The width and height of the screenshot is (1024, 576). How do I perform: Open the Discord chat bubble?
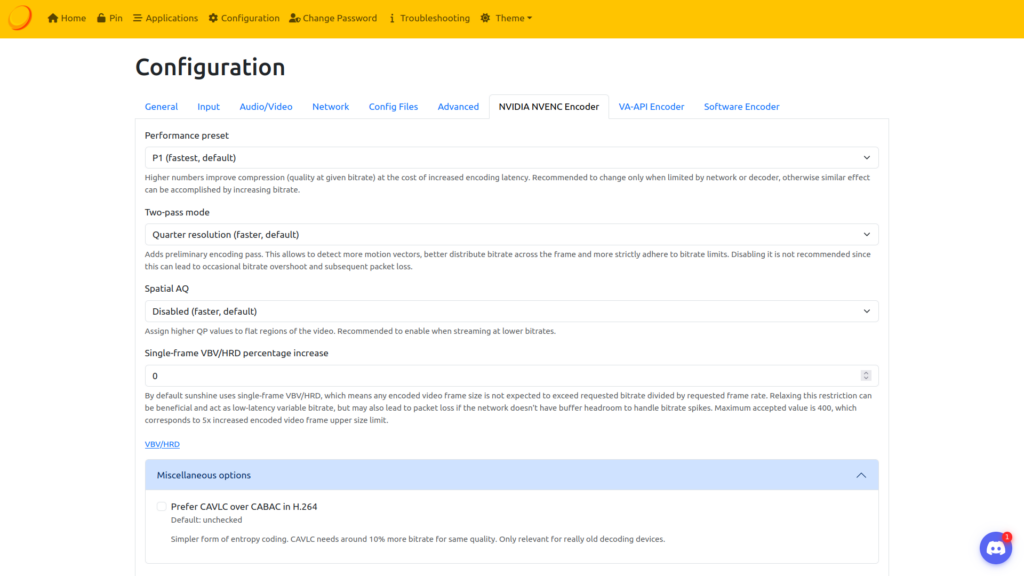coord(995,548)
